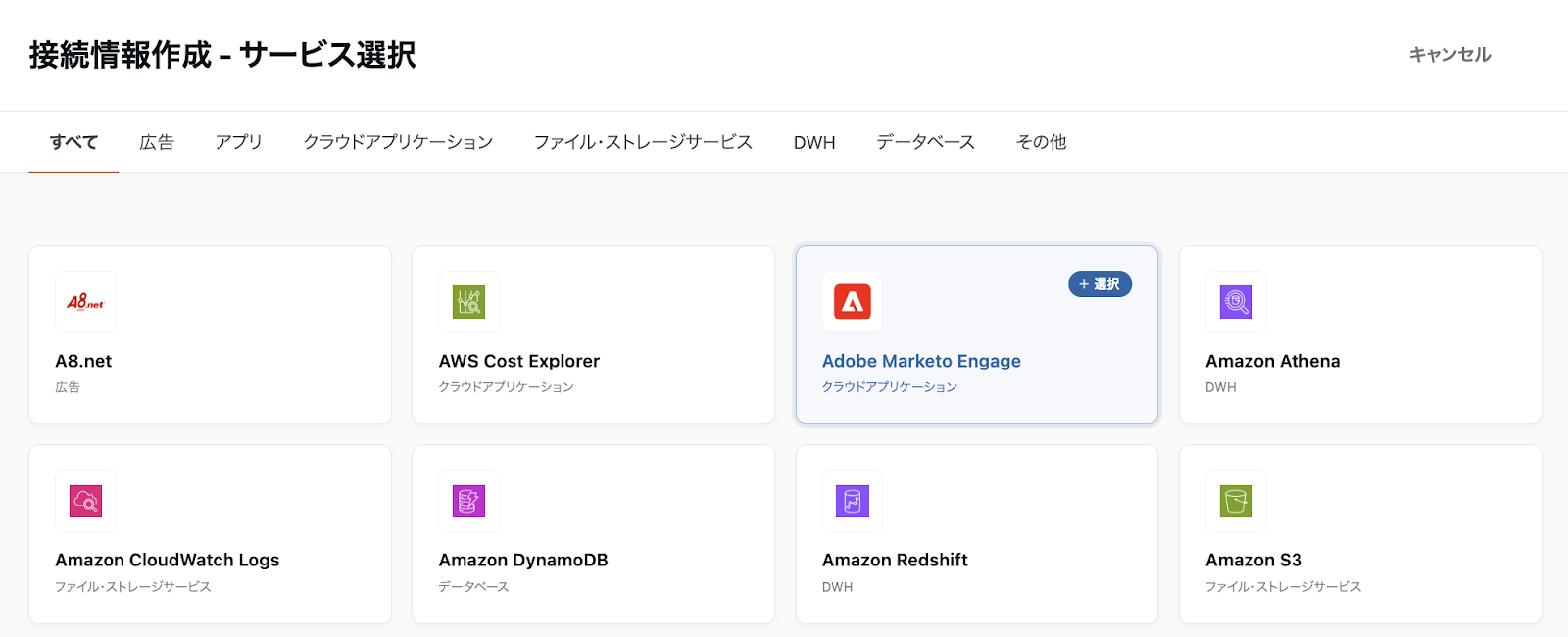Select the アプリ tab

pos(239,142)
